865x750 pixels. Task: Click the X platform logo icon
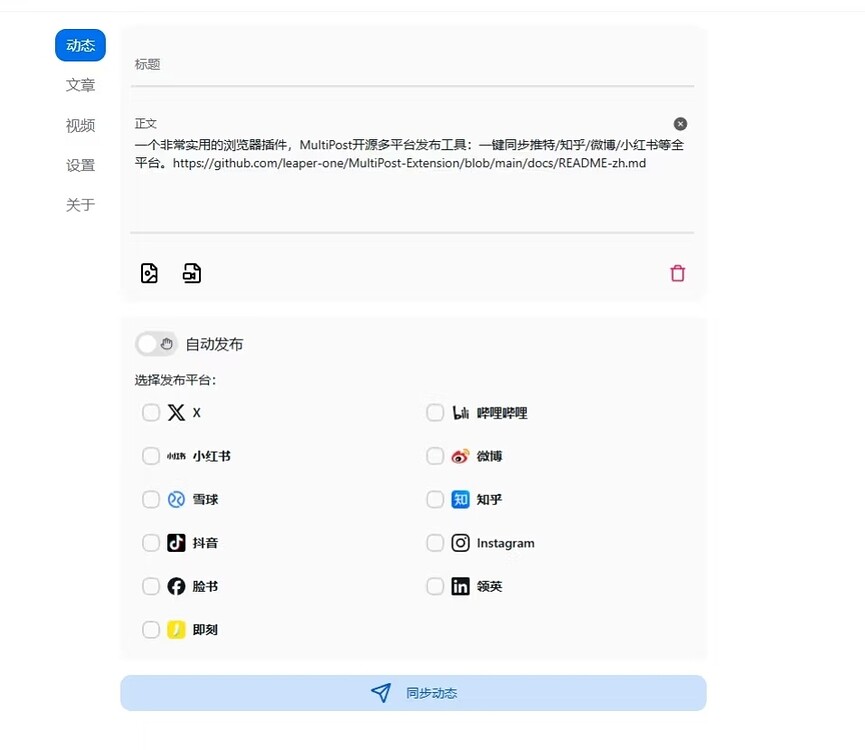(x=177, y=412)
